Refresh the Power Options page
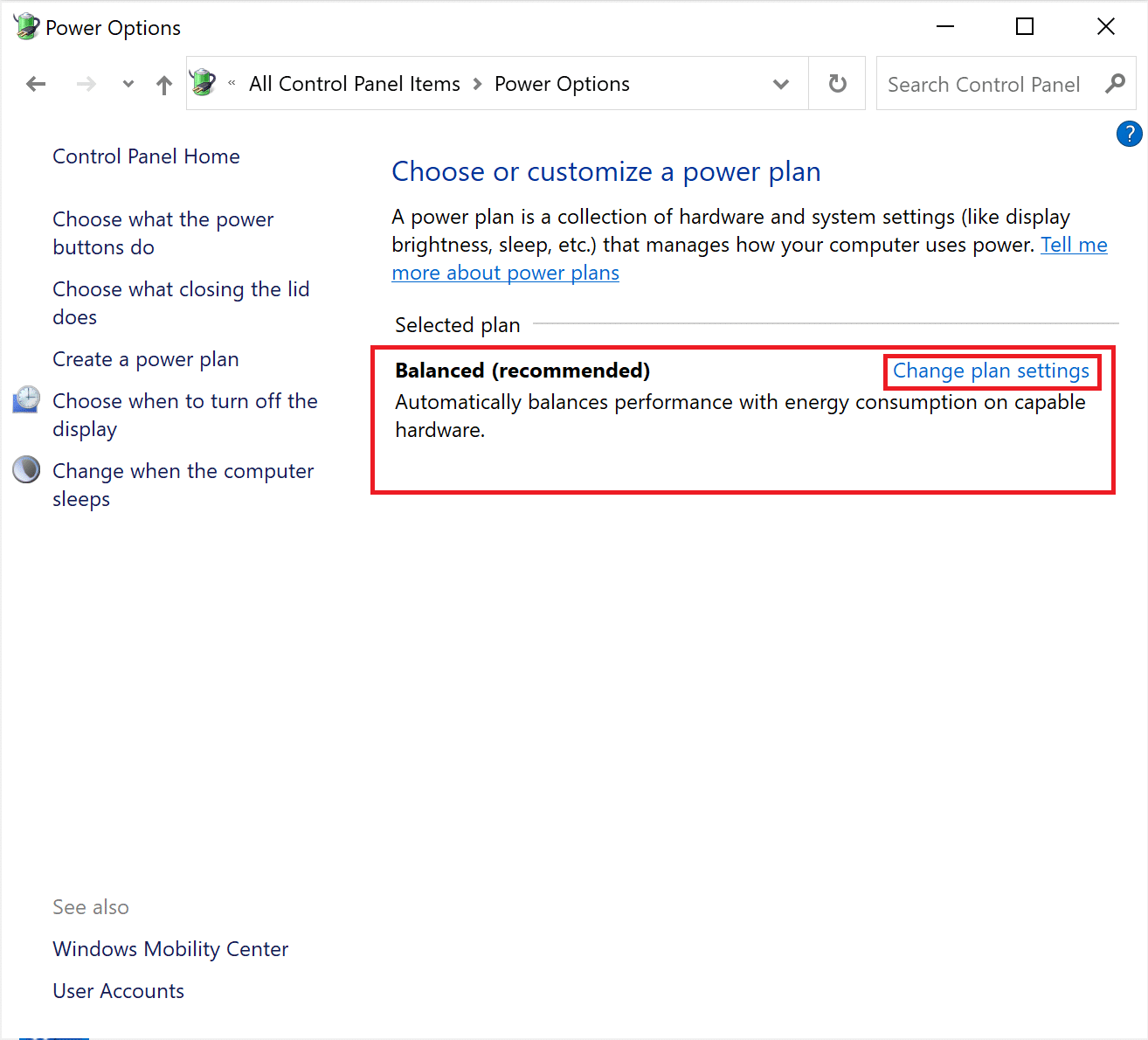This screenshot has height=1040, width=1148. click(836, 83)
